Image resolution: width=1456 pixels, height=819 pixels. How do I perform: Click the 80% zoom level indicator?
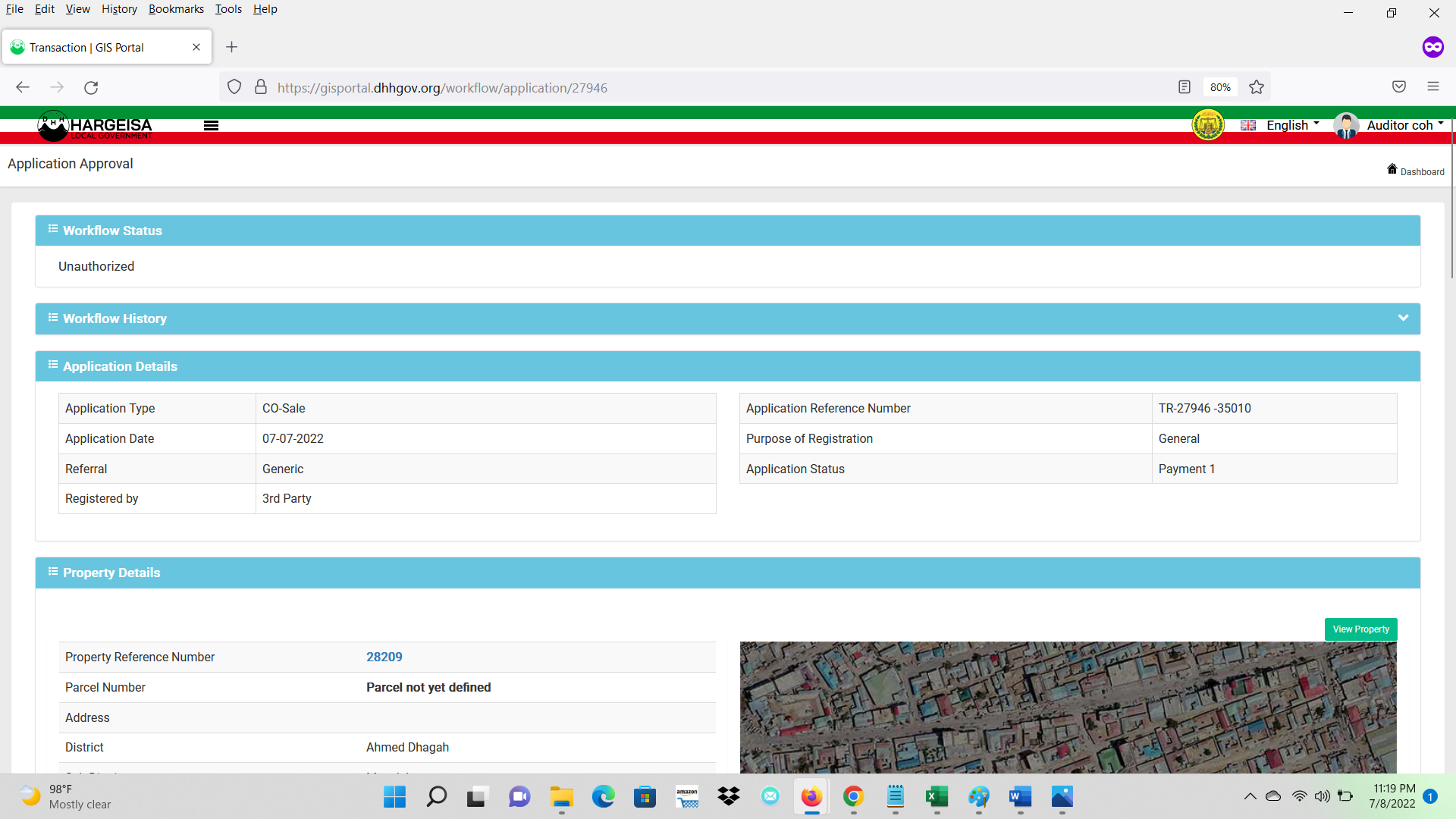tap(1220, 87)
